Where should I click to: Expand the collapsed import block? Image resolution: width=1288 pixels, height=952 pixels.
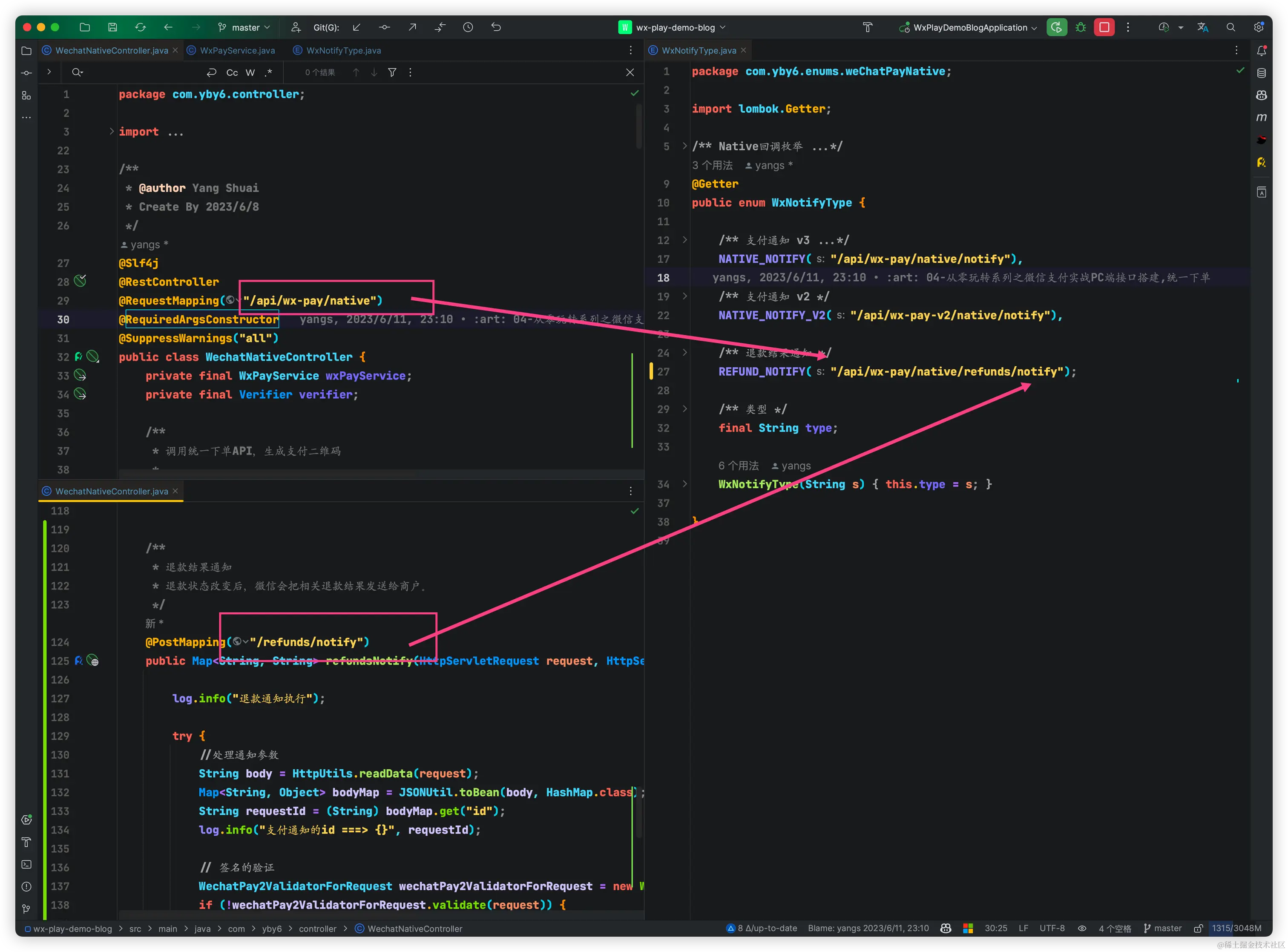[x=112, y=131]
